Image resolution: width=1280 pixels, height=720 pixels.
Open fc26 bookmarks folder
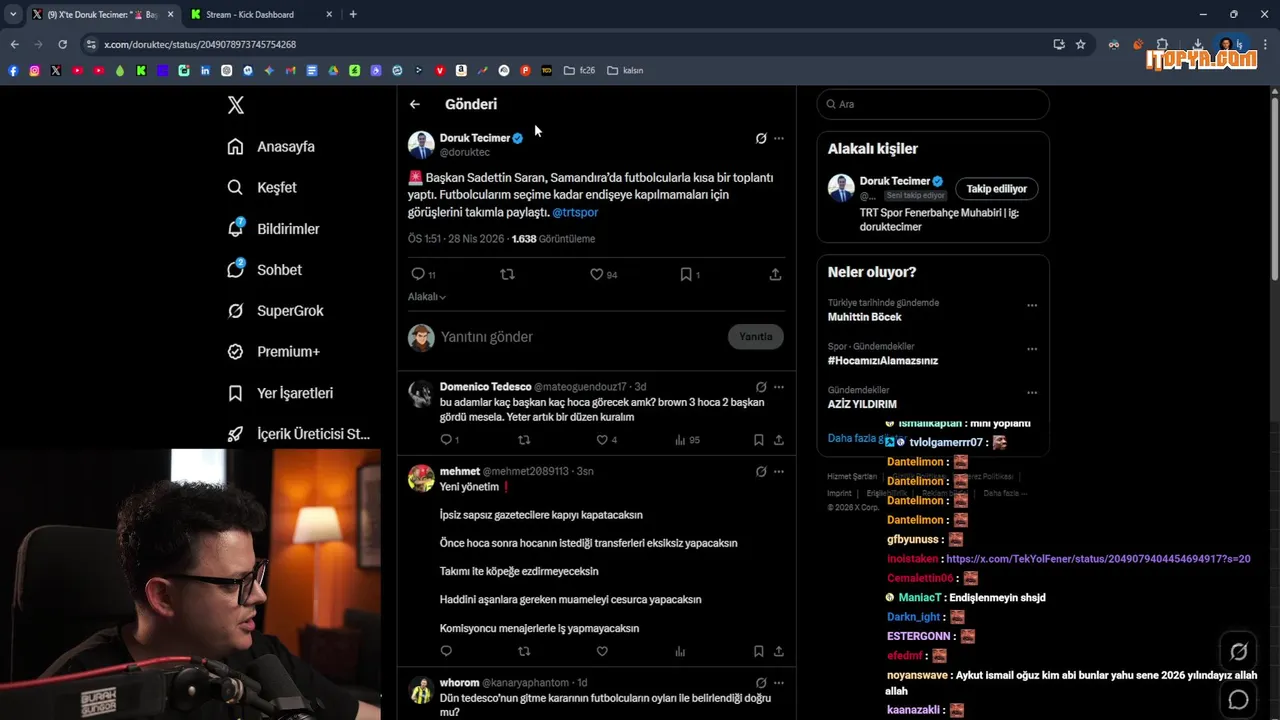(x=579, y=71)
